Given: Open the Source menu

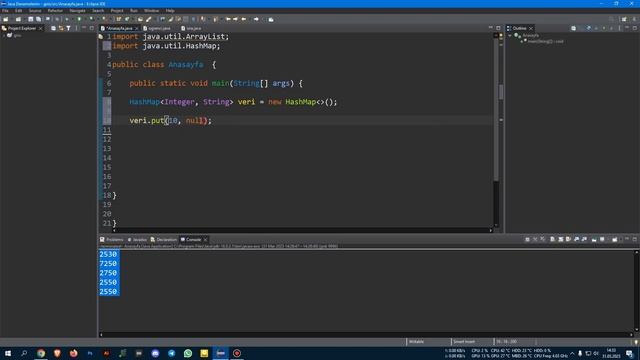Looking at the screenshot, I should click(35, 11).
